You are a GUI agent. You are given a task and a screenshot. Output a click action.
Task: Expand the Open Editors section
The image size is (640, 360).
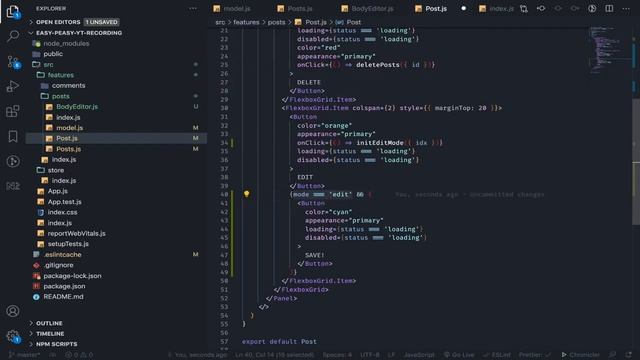[58, 22]
